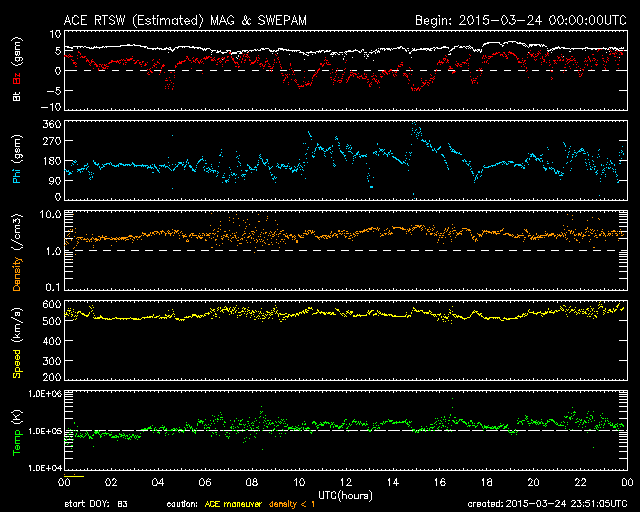Click the yellow Speed (km/s) axis label

tap(17, 347)
